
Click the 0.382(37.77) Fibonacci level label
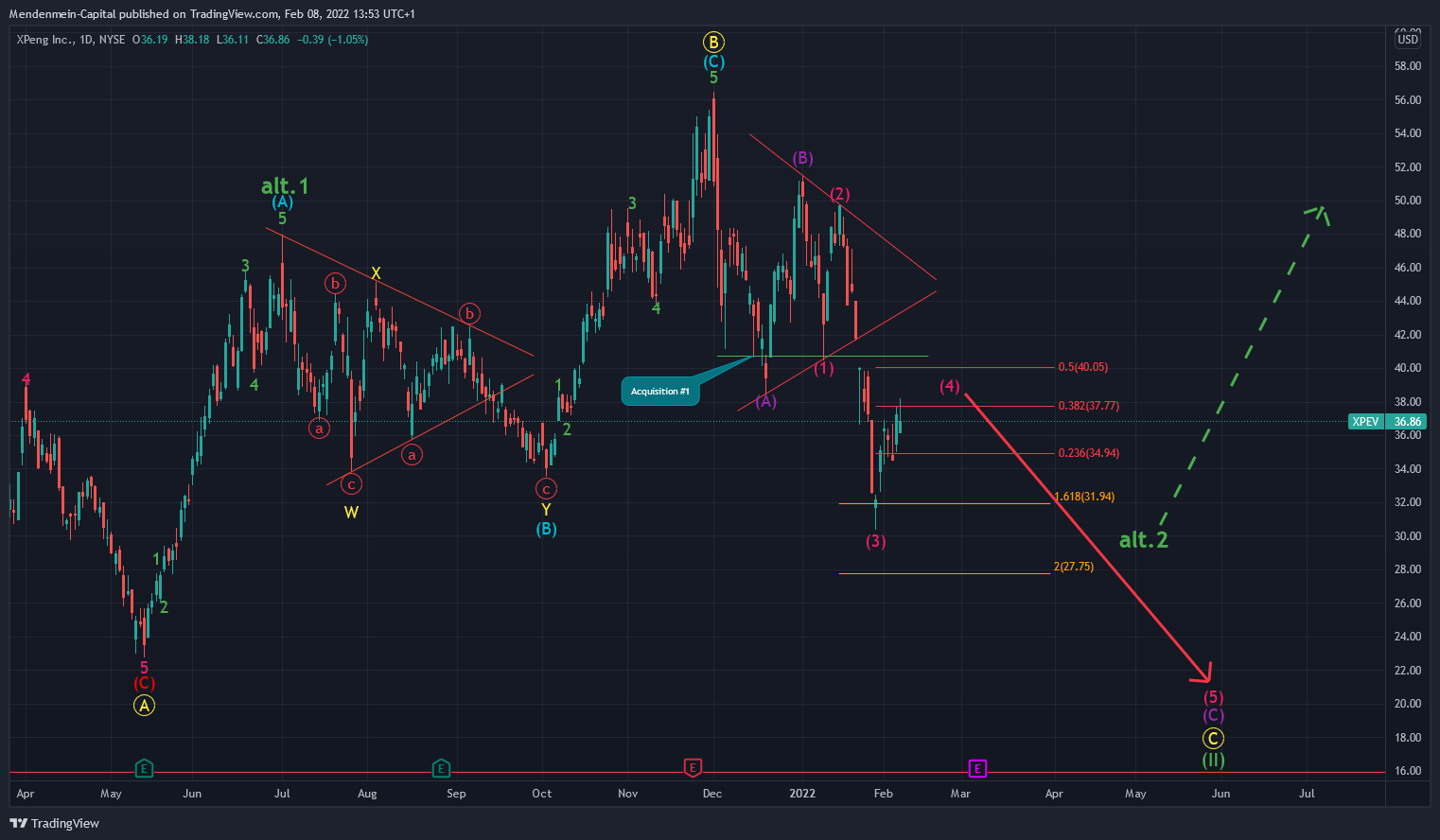[x=1088, y=406]
